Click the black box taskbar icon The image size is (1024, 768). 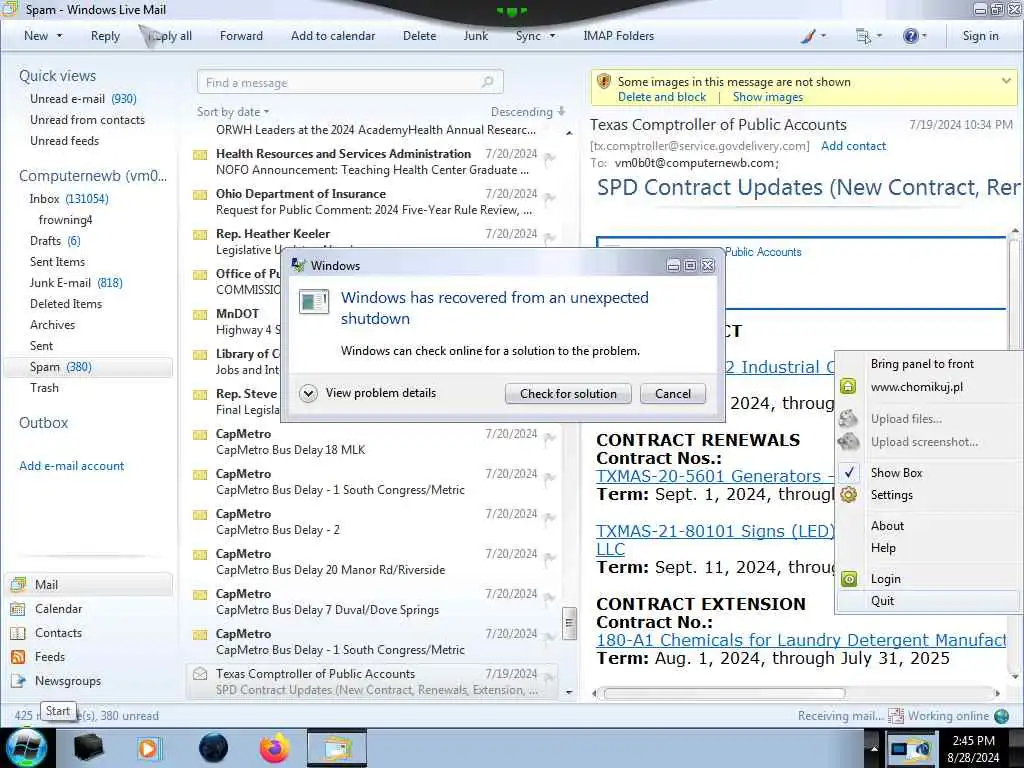[x=88, y=748]
